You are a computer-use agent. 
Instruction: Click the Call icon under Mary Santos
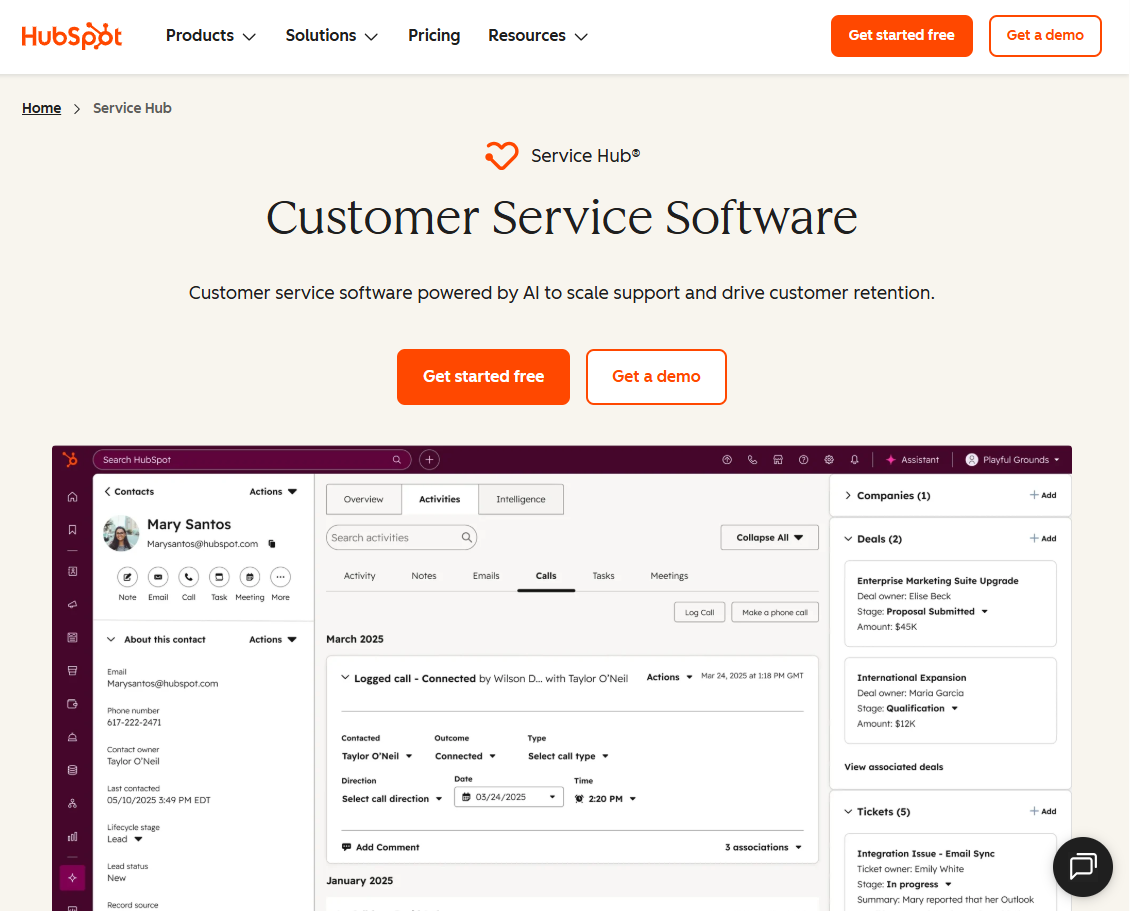coord(189,577)
